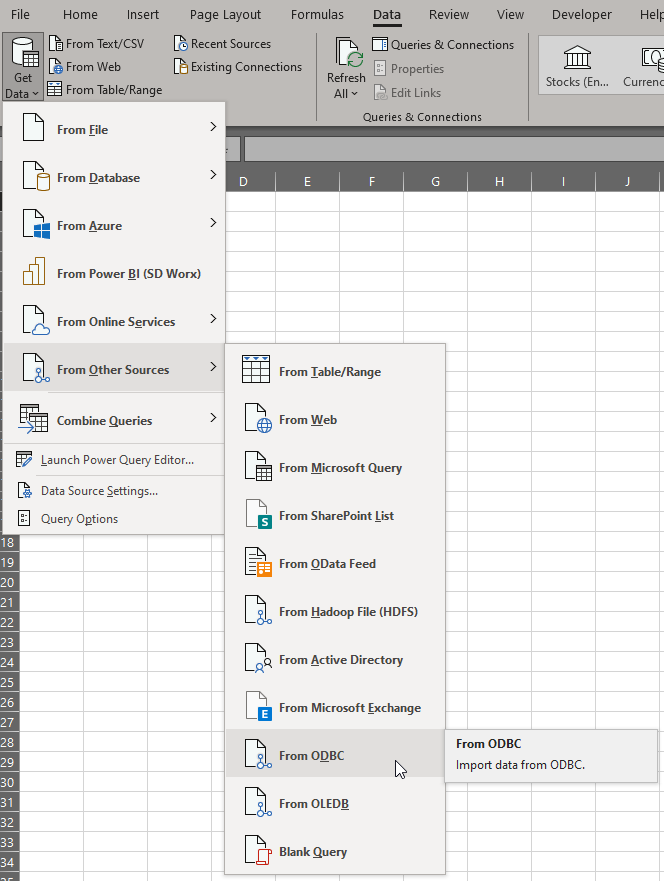Click the From Active Directory icon
The image size is (664, 881).
point(258,658)
